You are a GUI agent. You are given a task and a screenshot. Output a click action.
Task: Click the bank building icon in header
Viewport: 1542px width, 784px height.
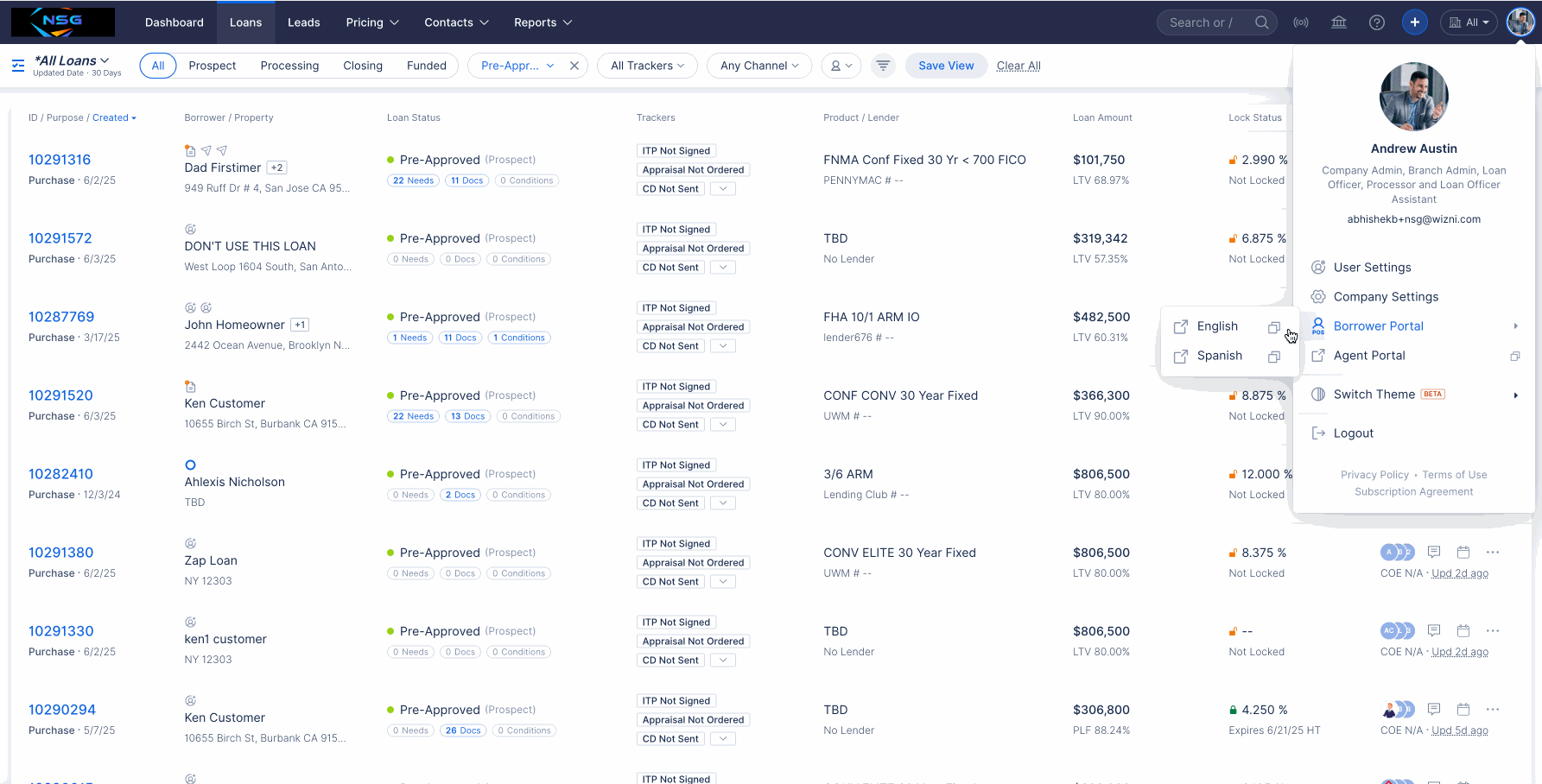pos(1339,22)
